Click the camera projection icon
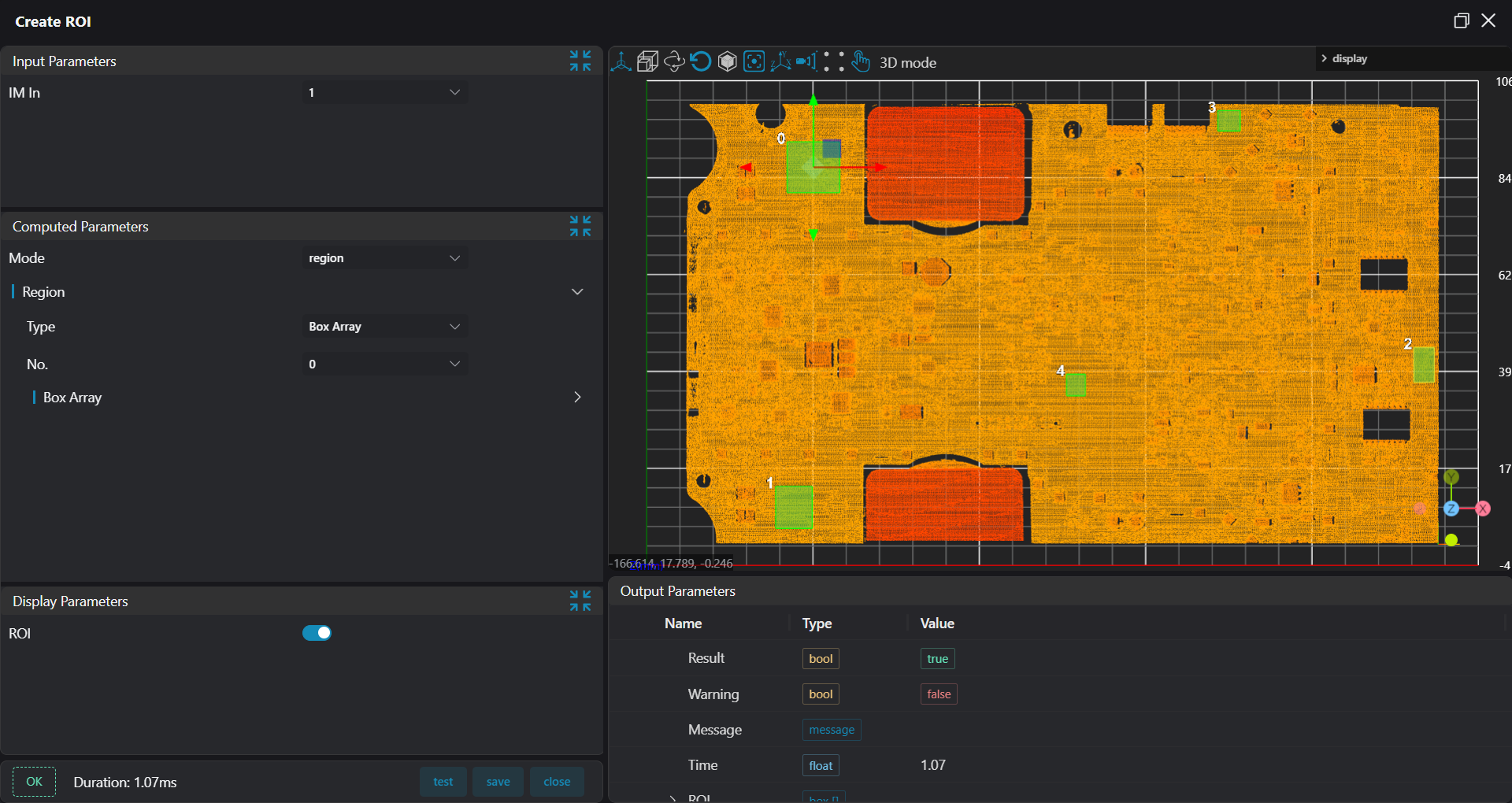Screen dimensions: 1512x803 pyautogui.click(x=806, y=61)
